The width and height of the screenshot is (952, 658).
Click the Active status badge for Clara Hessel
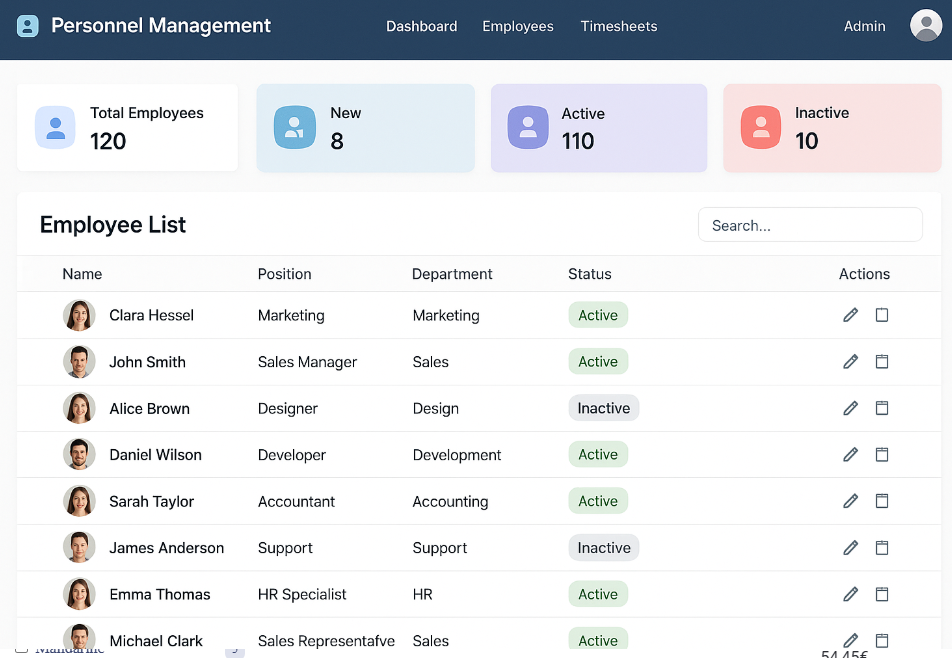click(x=598, y=315)
